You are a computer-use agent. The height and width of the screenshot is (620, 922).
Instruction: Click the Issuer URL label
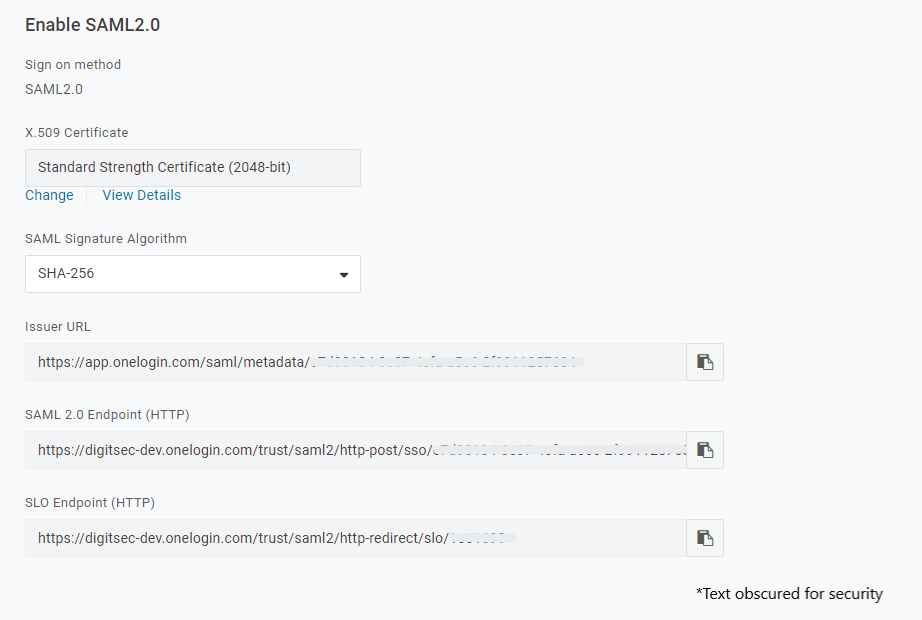[58, 326]
